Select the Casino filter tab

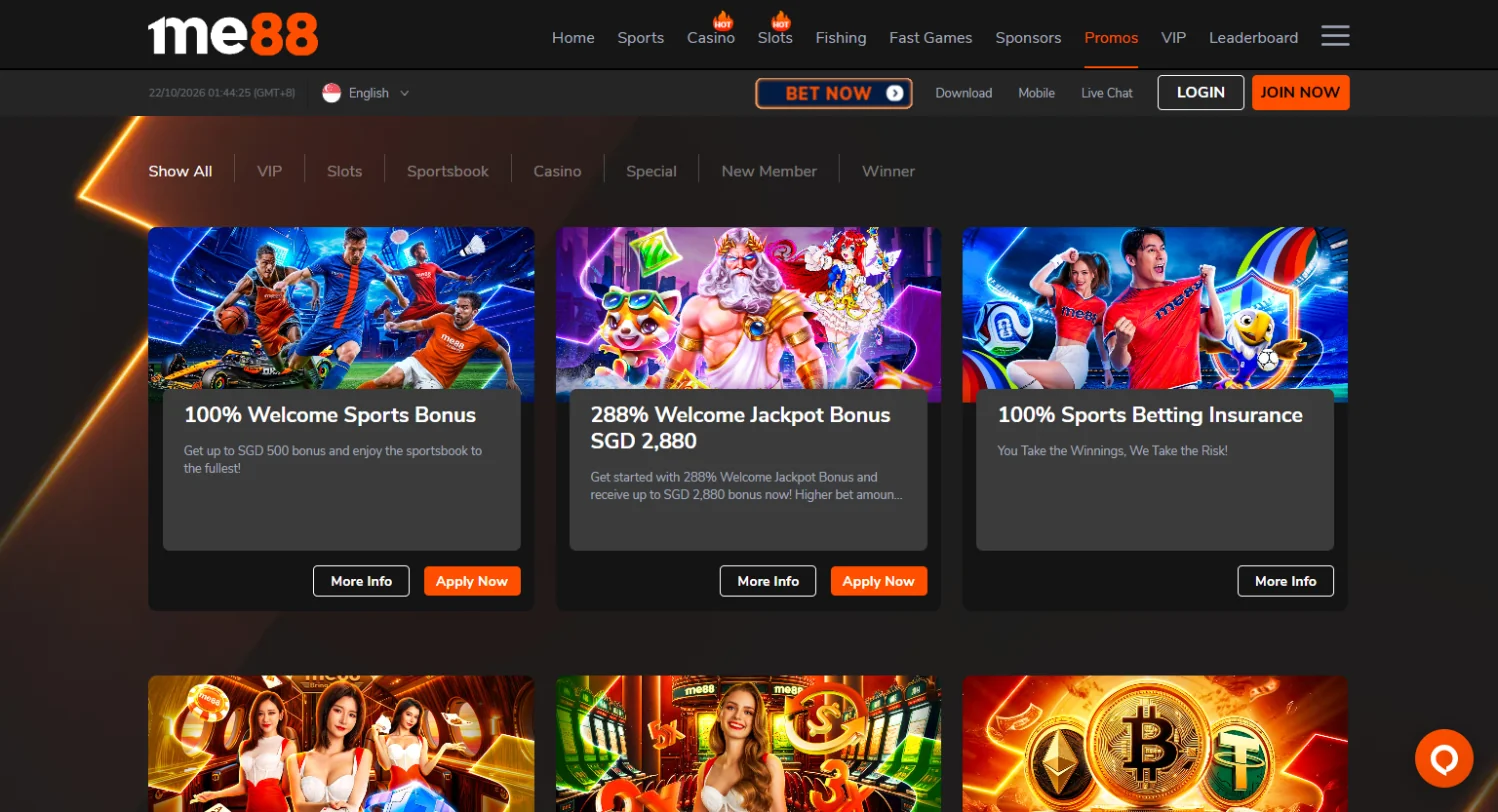557,171
